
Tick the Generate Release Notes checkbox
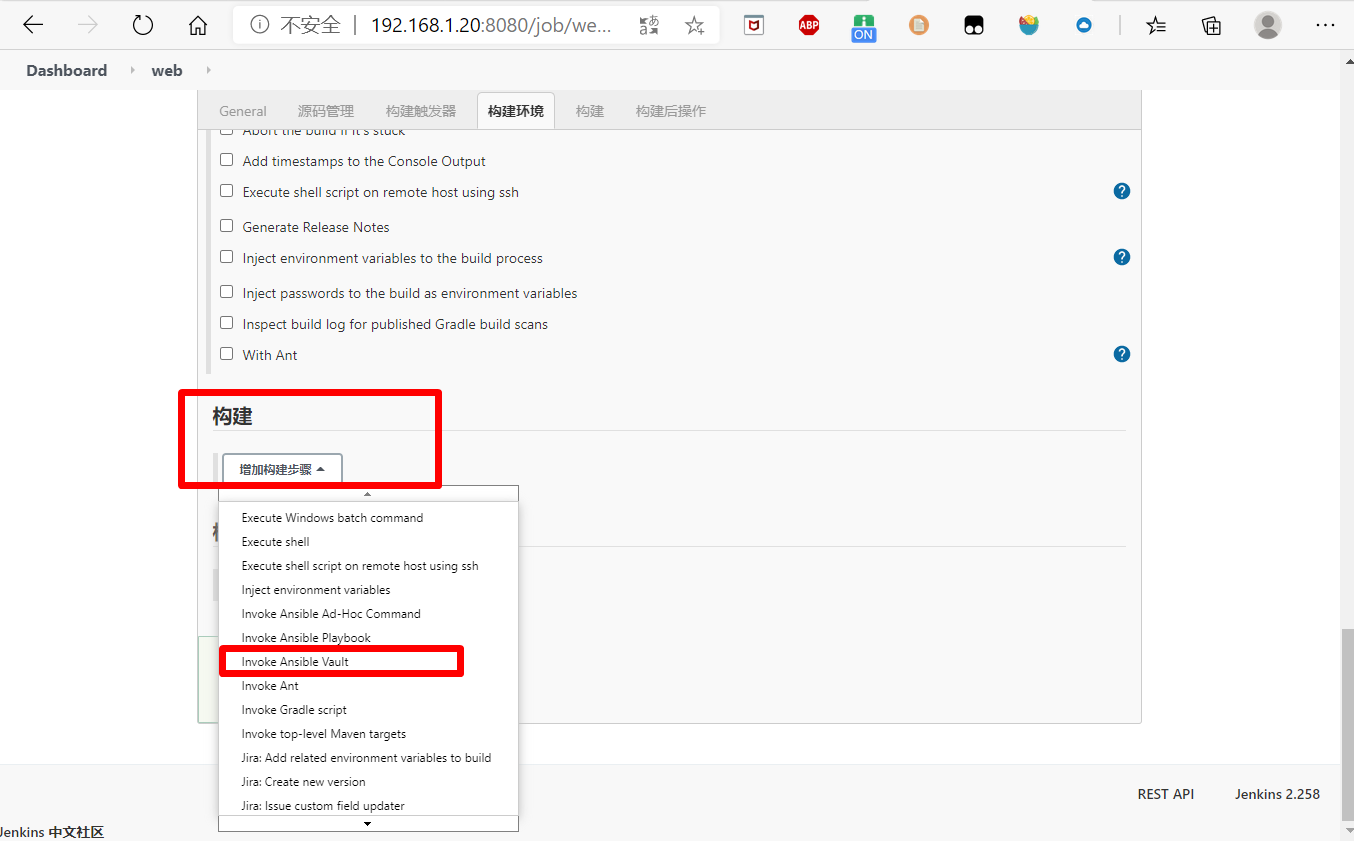point(227,226)
